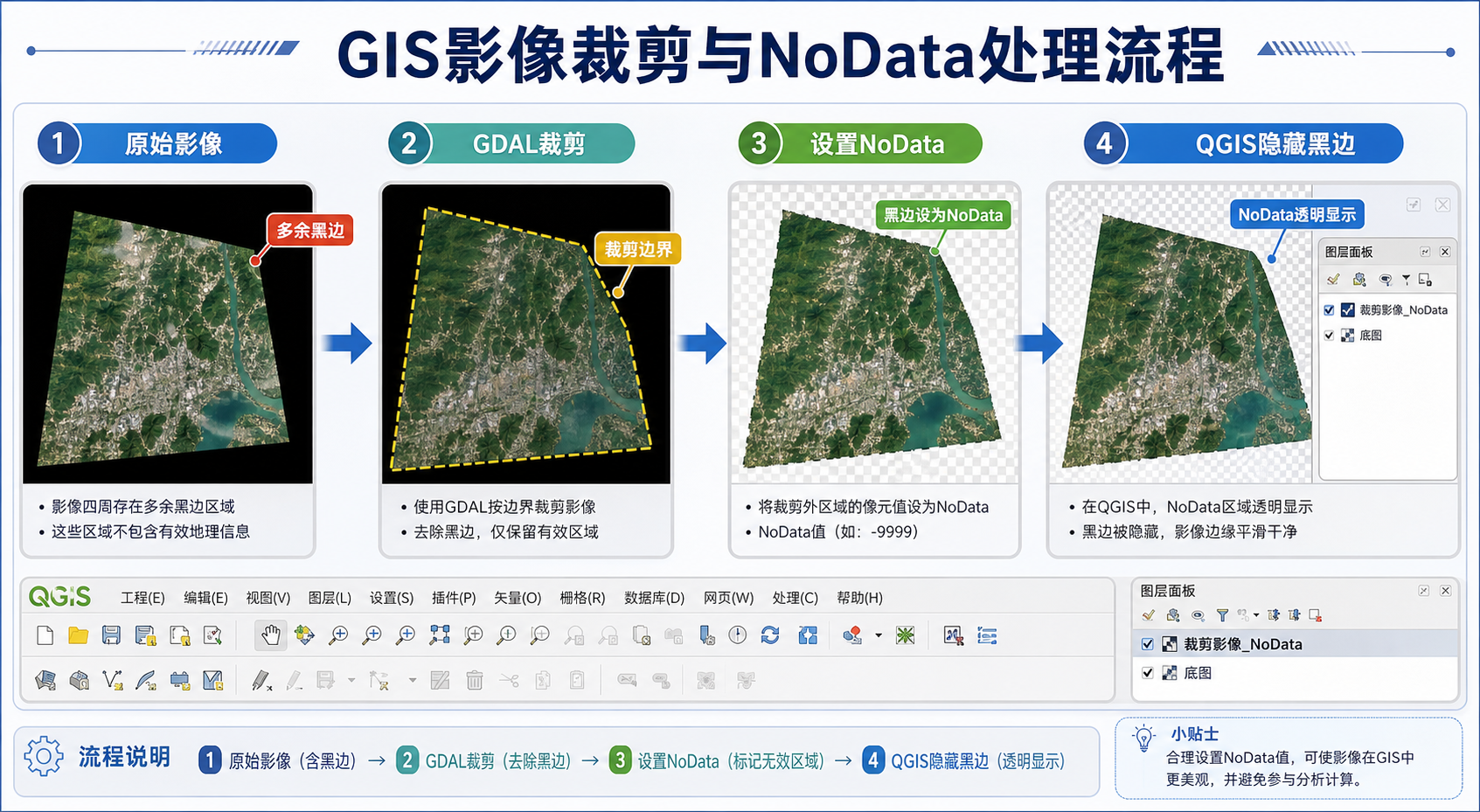Click the scissors Cut Features icon
The width and height of the screenshot is (1480, 812).
(509, 680)
